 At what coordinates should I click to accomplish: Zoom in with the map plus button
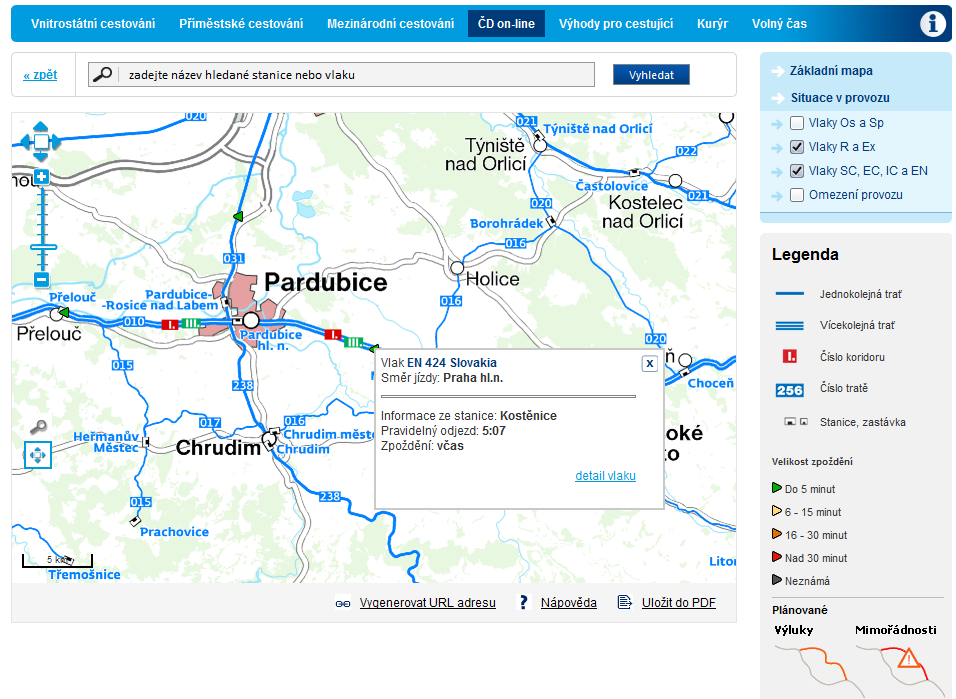coord(41,177)
